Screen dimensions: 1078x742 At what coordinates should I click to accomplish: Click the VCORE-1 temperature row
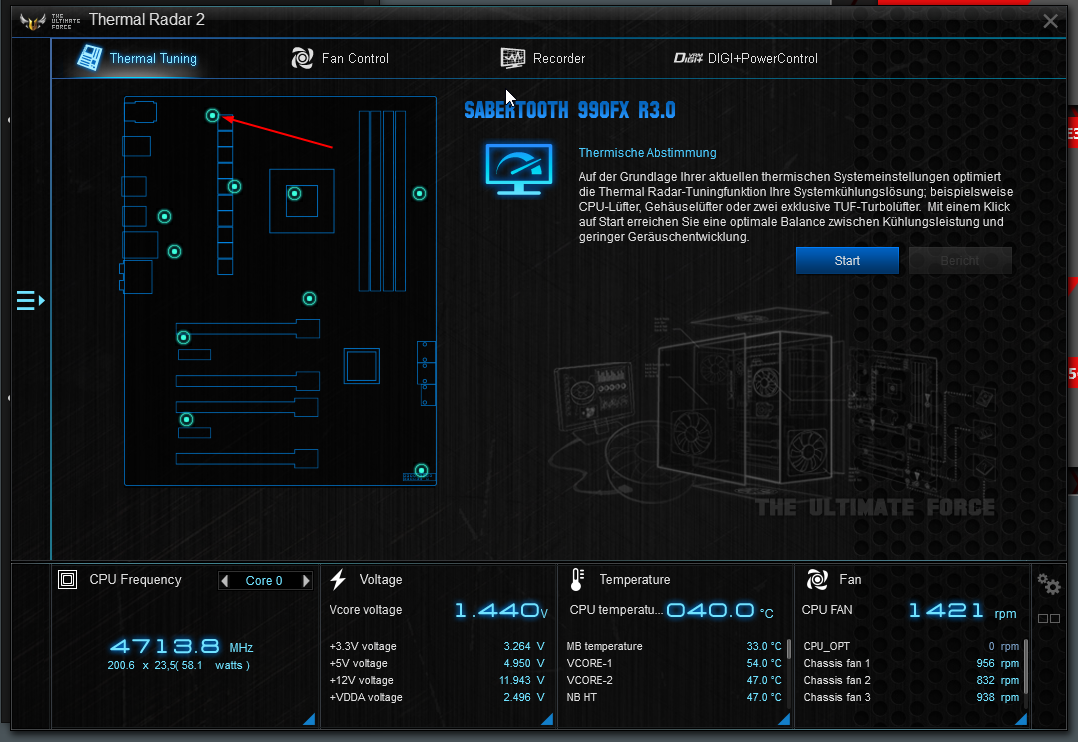[x=674, y=664]
